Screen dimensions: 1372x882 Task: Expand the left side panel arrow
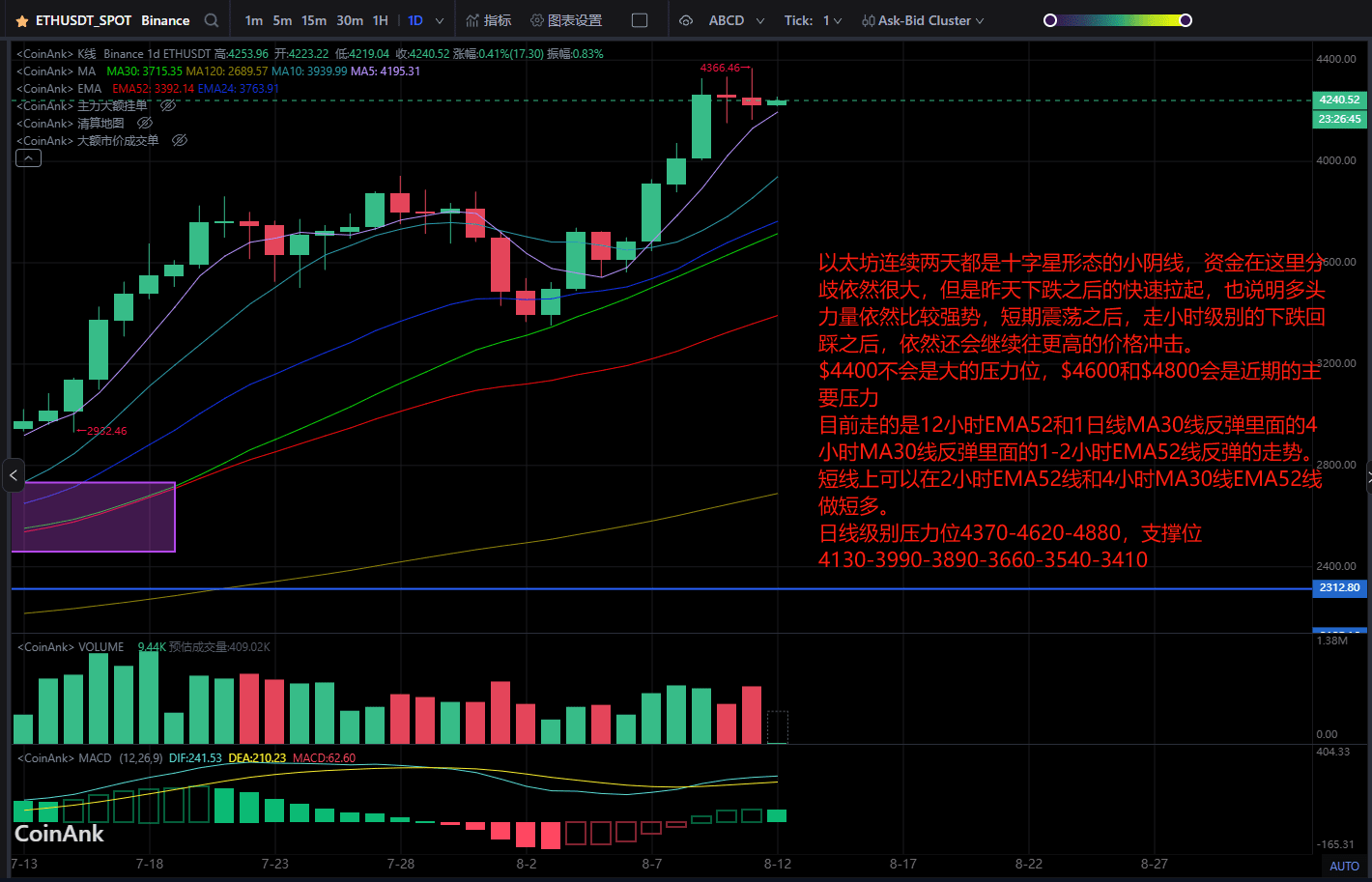13,475
